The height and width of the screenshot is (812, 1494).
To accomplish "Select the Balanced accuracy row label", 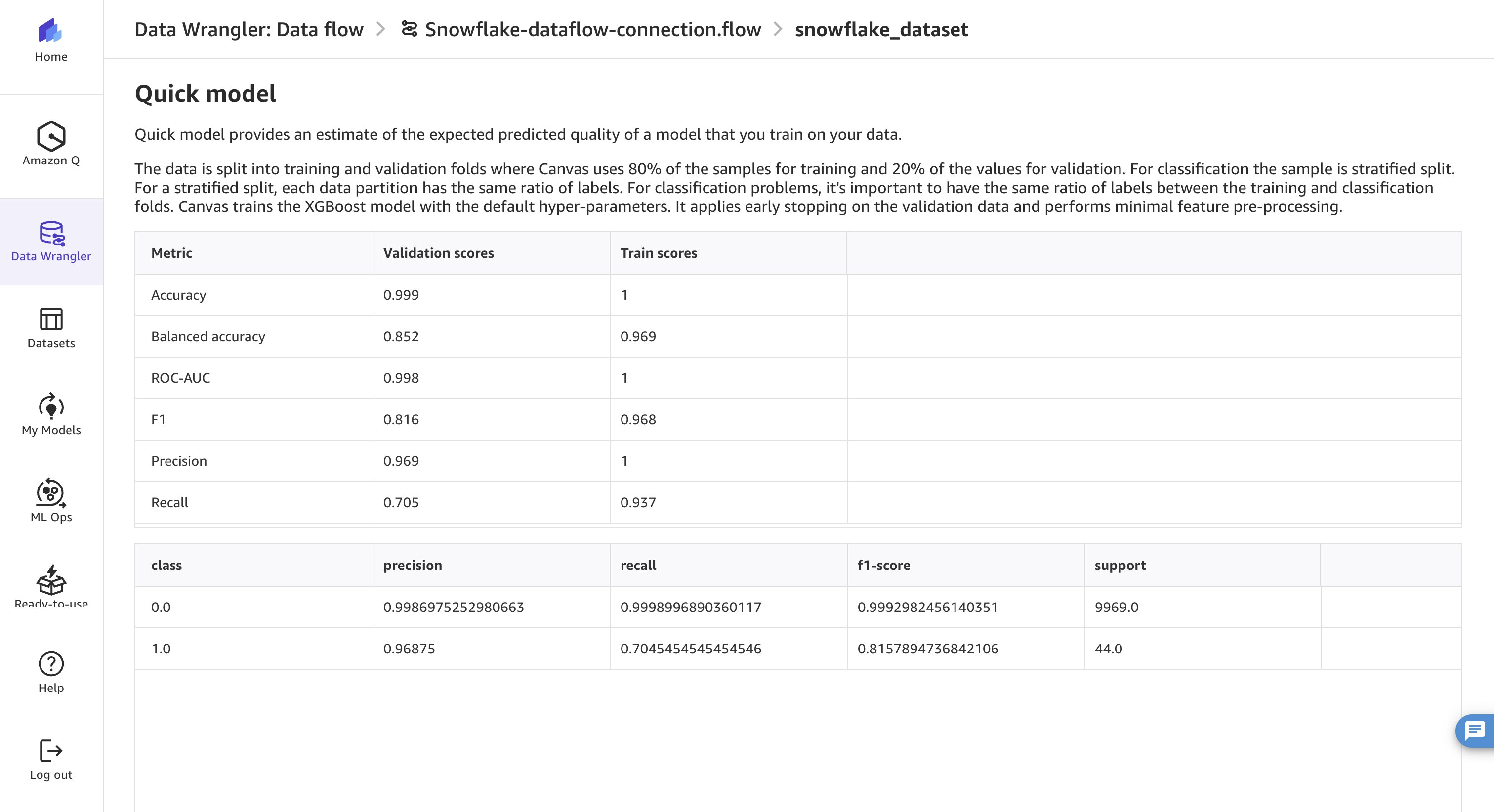I will coord(208,336).
